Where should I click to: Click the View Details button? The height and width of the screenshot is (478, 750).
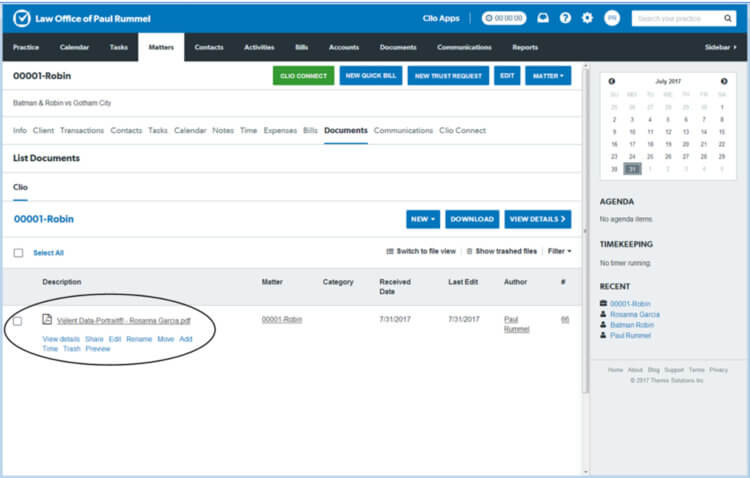pos(538,219)
